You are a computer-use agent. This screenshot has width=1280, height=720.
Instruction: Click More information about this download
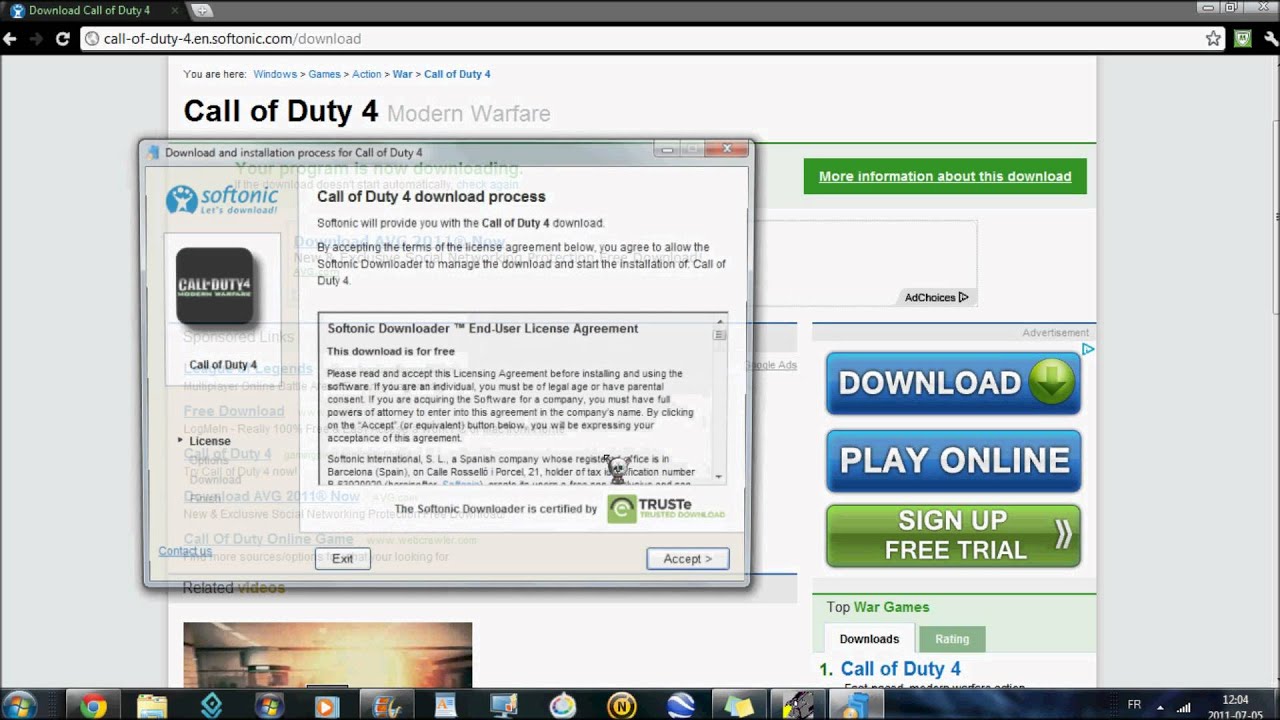[x=945, y=176]
